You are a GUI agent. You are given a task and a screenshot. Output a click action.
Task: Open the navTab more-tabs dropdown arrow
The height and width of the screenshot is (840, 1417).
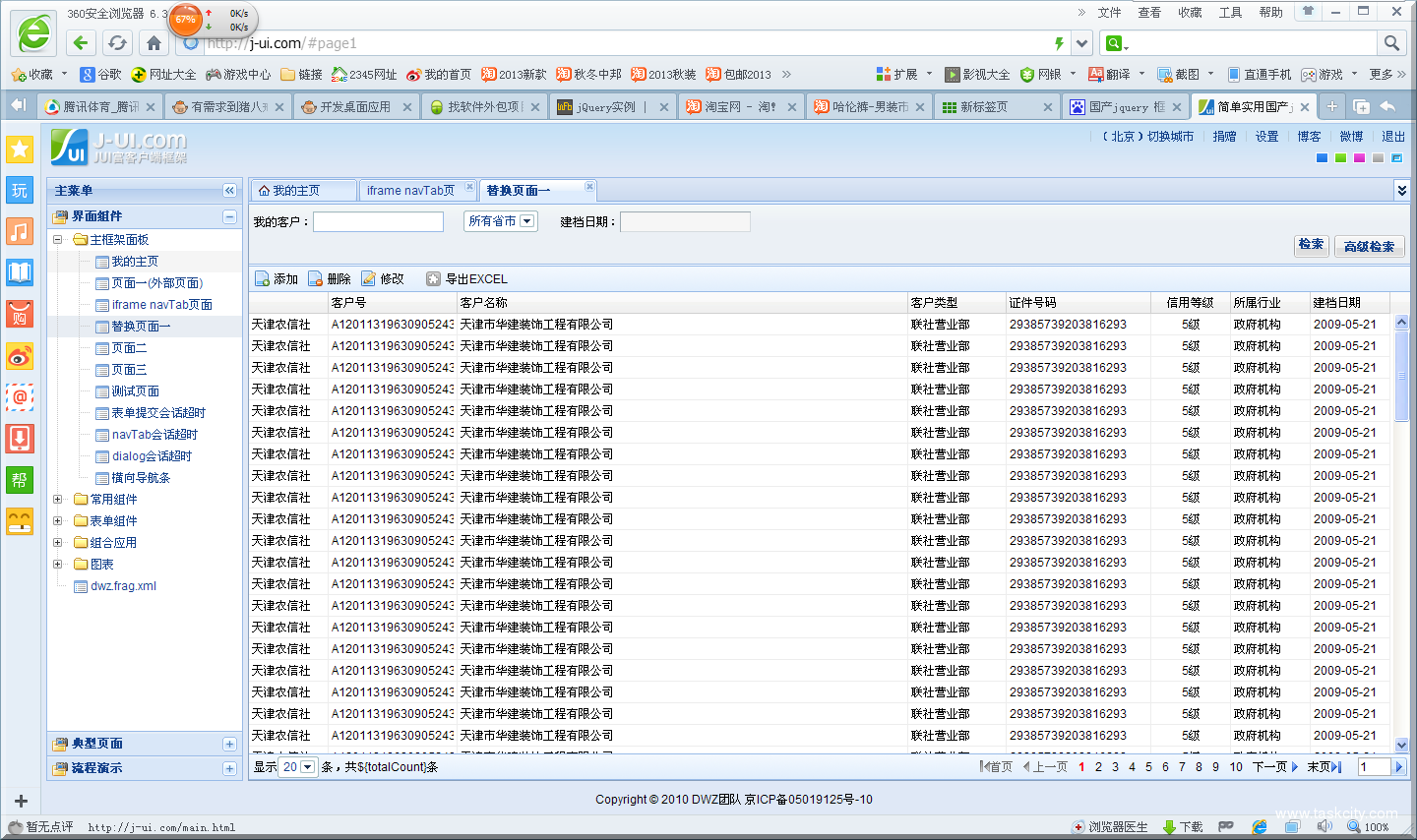(x=1401, y=190)
